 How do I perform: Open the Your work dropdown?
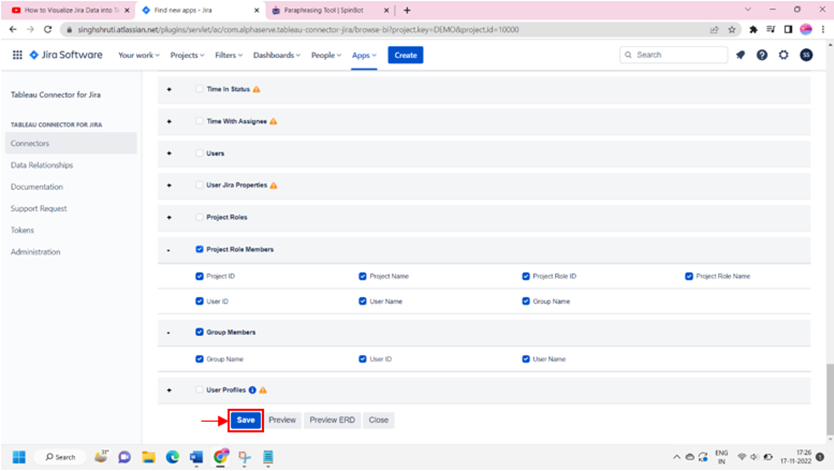(x=139, y=55)
